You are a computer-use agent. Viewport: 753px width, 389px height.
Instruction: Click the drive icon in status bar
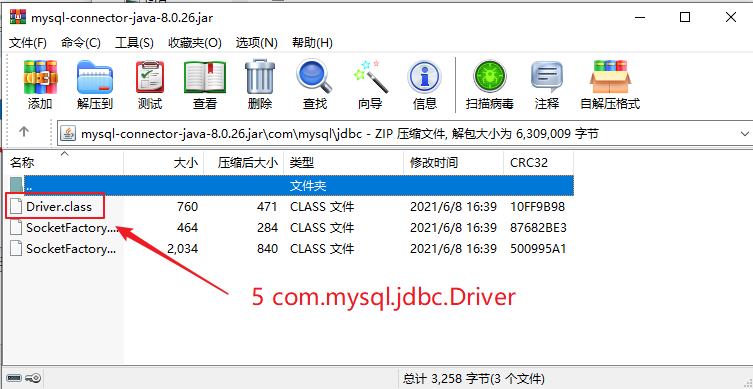[13, 378]
